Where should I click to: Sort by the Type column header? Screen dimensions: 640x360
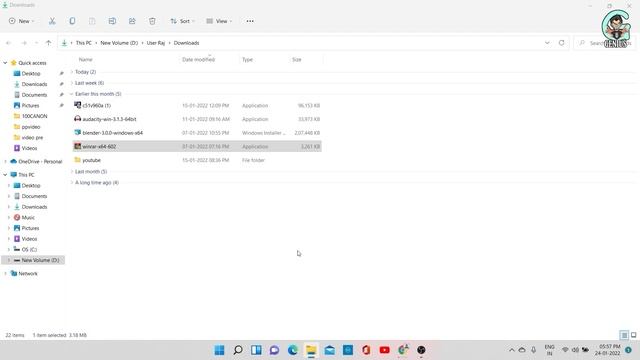click(x=247, y=60)
